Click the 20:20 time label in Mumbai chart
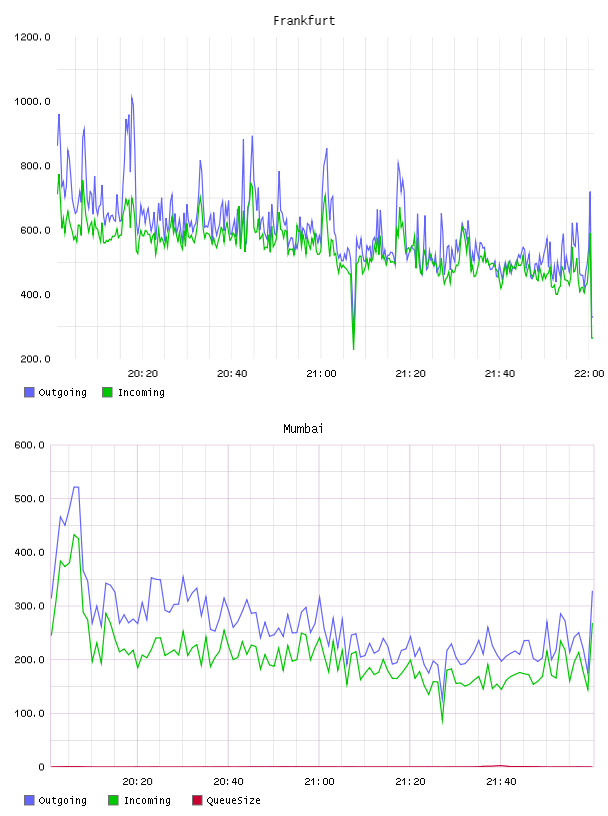The height and width of the screenshot is (816, 608). (x=137, y=782)
